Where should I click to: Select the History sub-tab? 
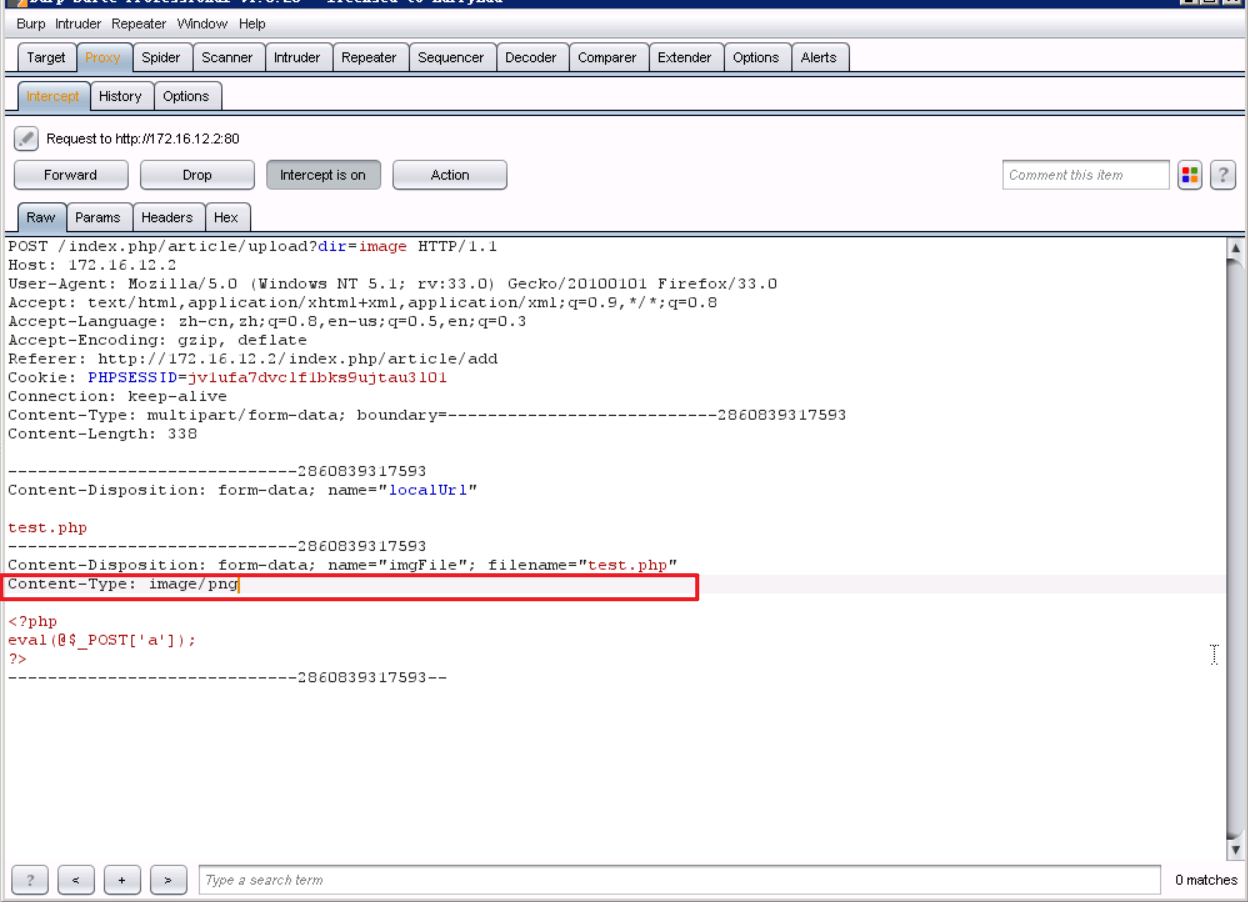[x=120, y=97]
